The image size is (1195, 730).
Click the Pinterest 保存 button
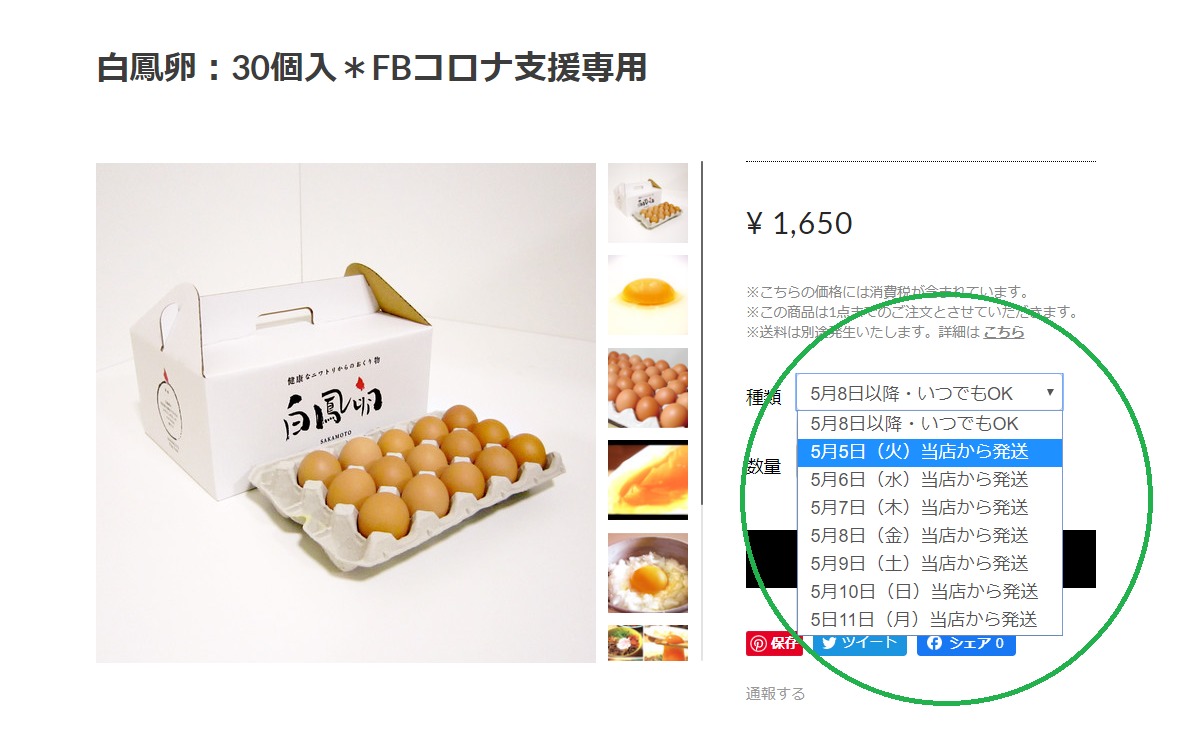(x=773, y=644)
